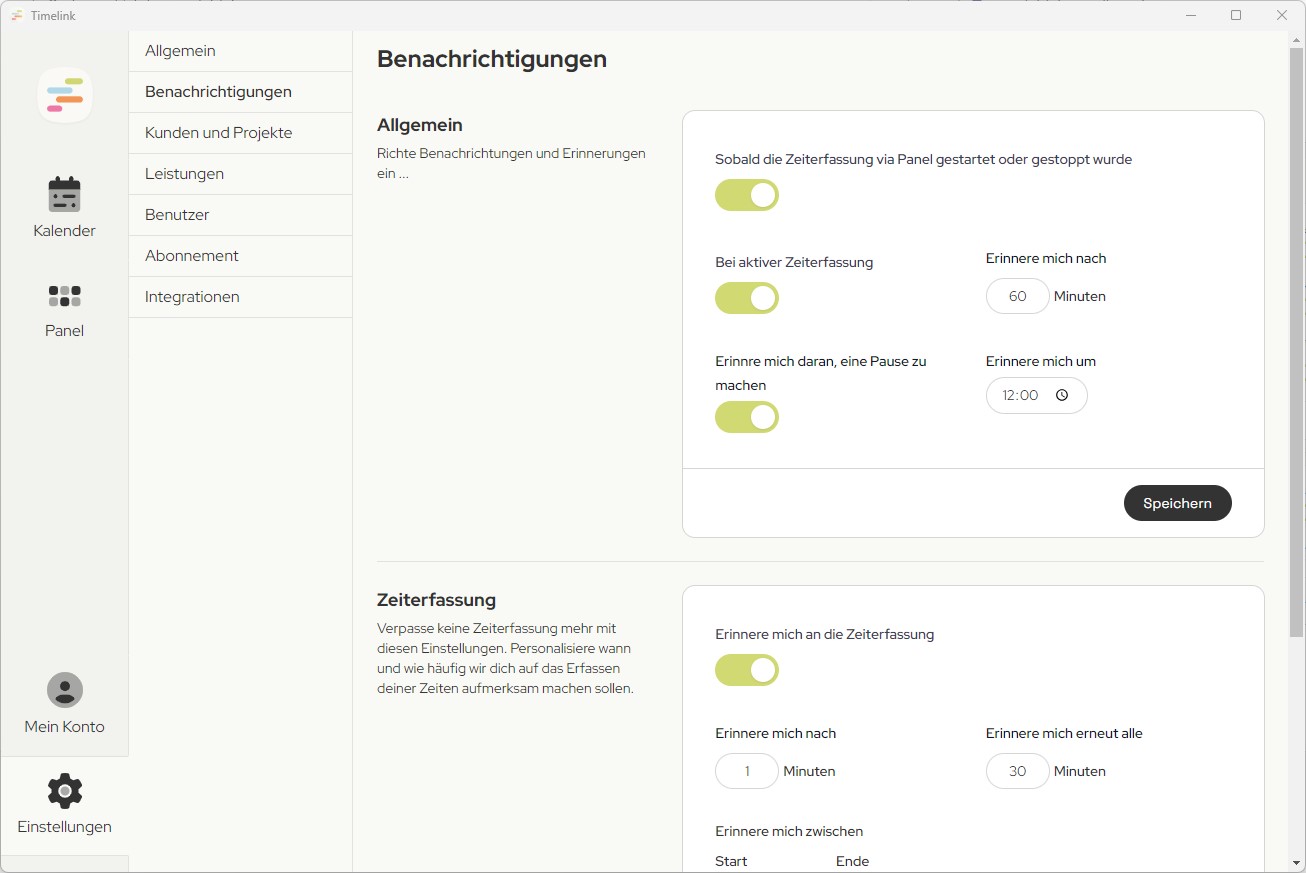The width and height of the screenshot is (1306, 873).
Task: Maximize the Timelink window
Action: coord(1236,15)
